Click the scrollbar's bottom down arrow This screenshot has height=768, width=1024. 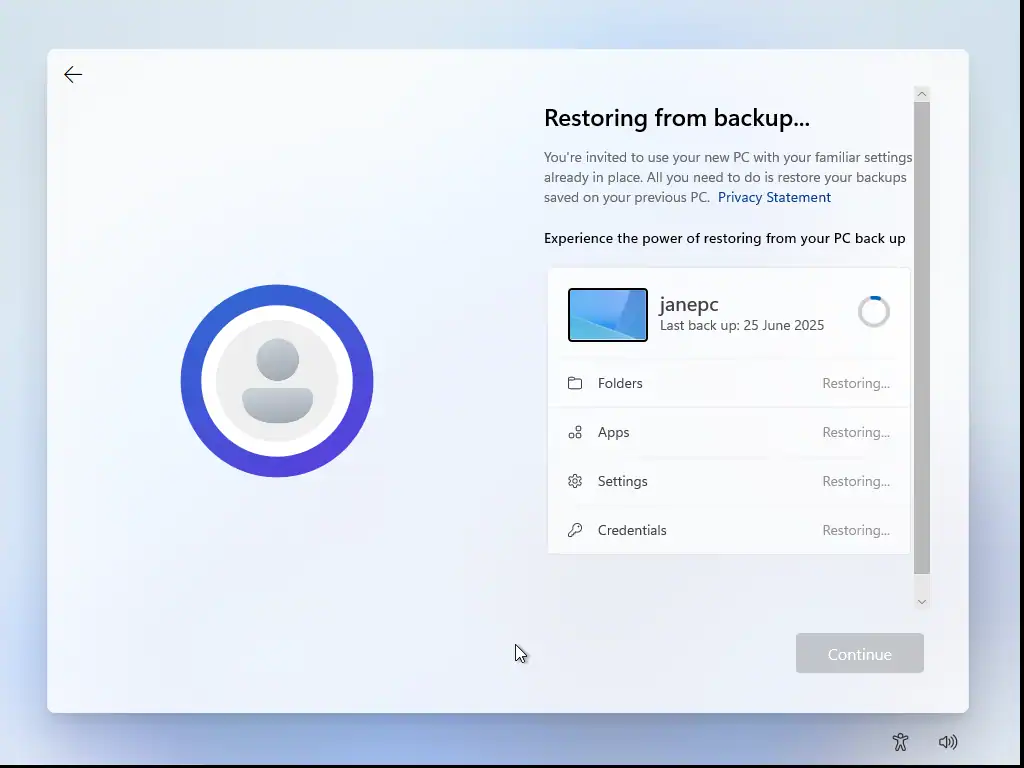[x=922, y=601]
